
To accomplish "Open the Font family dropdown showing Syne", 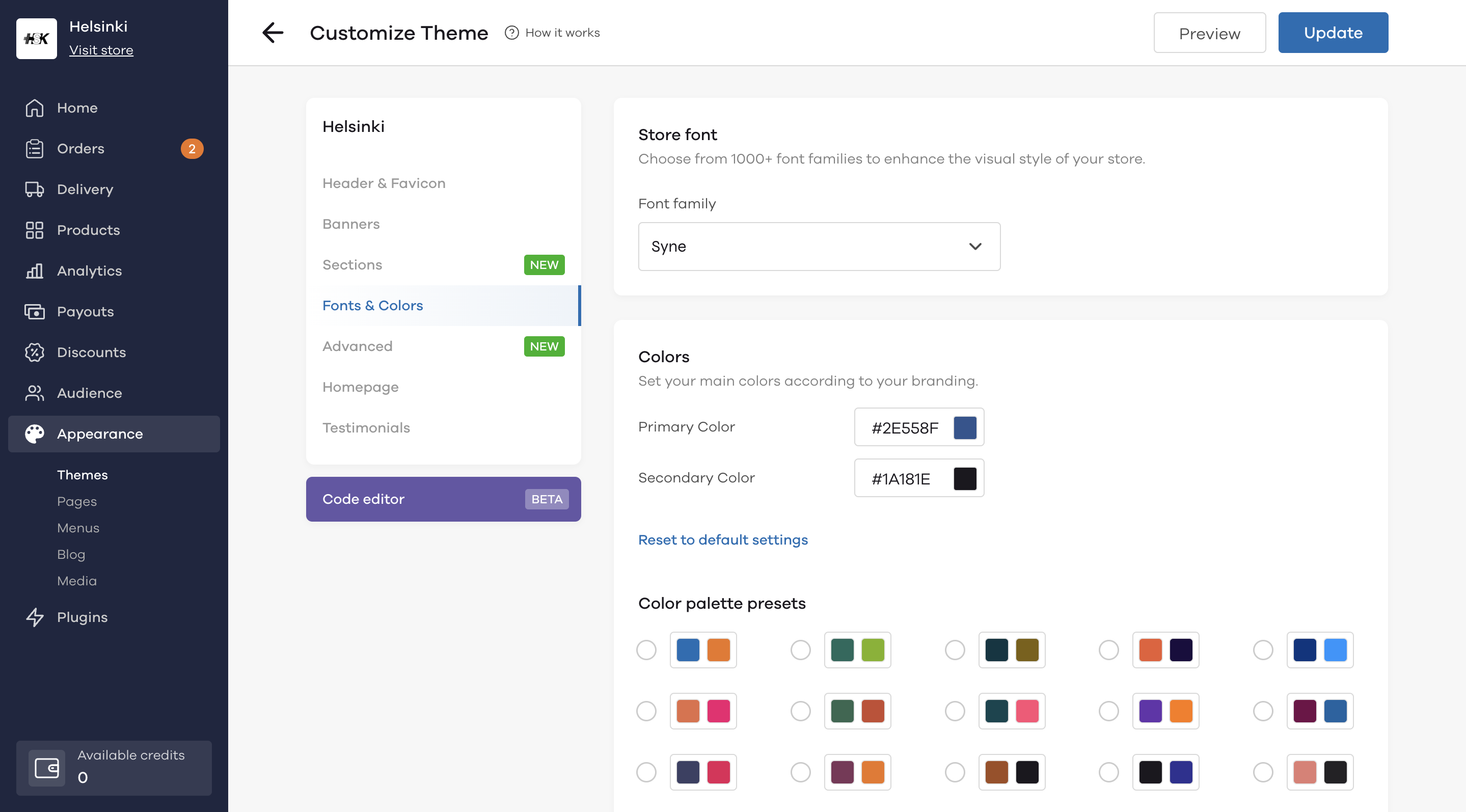I will point(819,247).
